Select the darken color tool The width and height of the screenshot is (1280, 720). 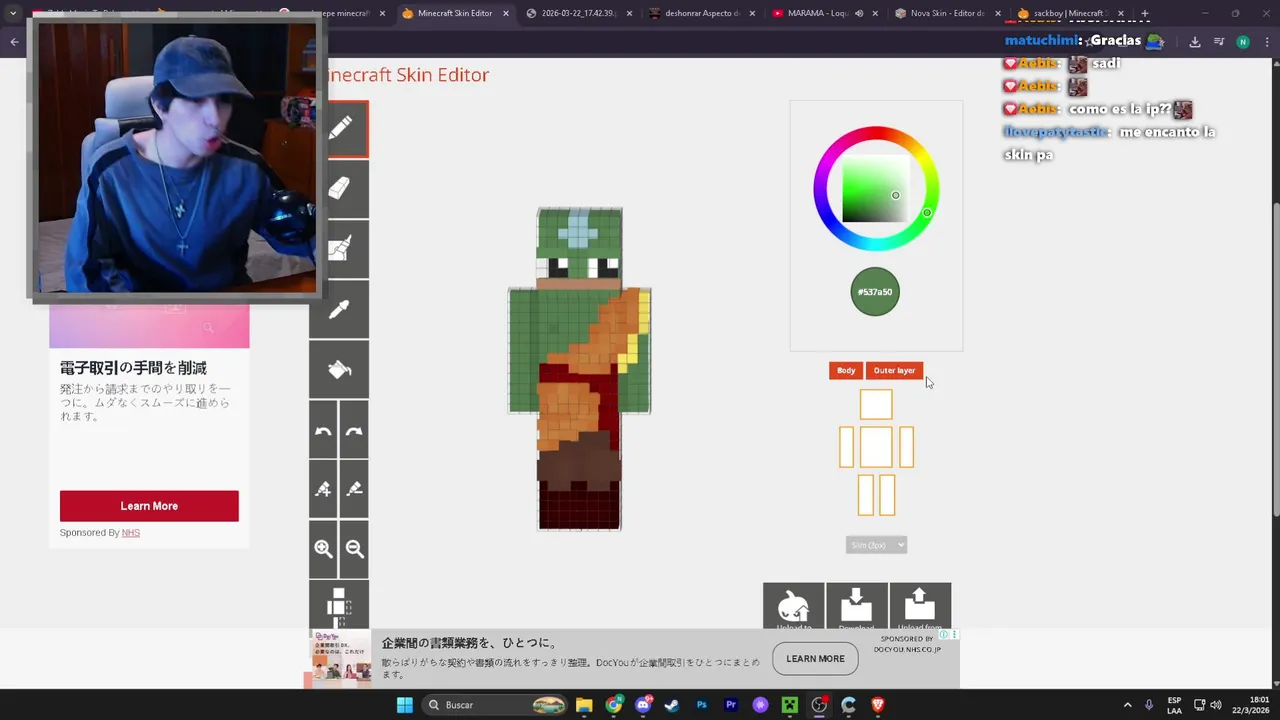click(x=354, y=489)
